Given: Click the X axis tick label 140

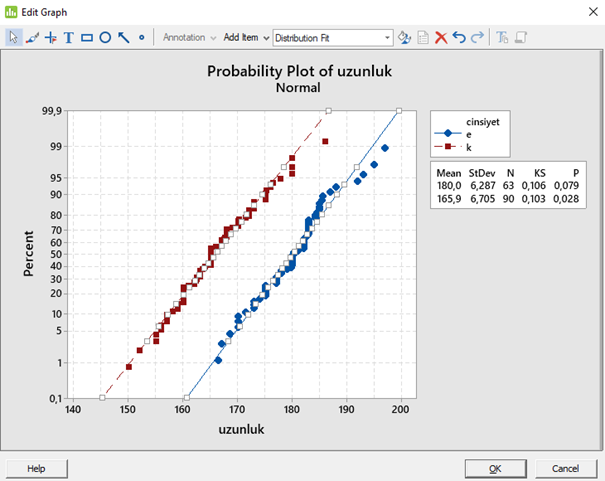Looking at the screenshot, I should [73, 409].
